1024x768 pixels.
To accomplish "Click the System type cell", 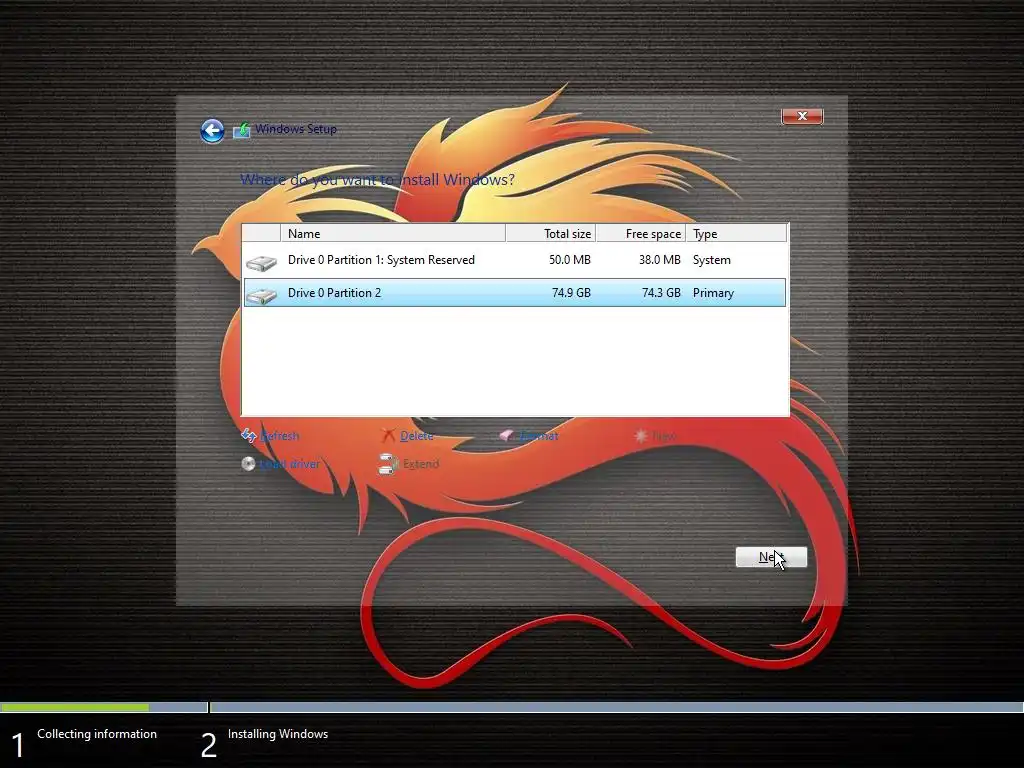I will click(711, 260).
